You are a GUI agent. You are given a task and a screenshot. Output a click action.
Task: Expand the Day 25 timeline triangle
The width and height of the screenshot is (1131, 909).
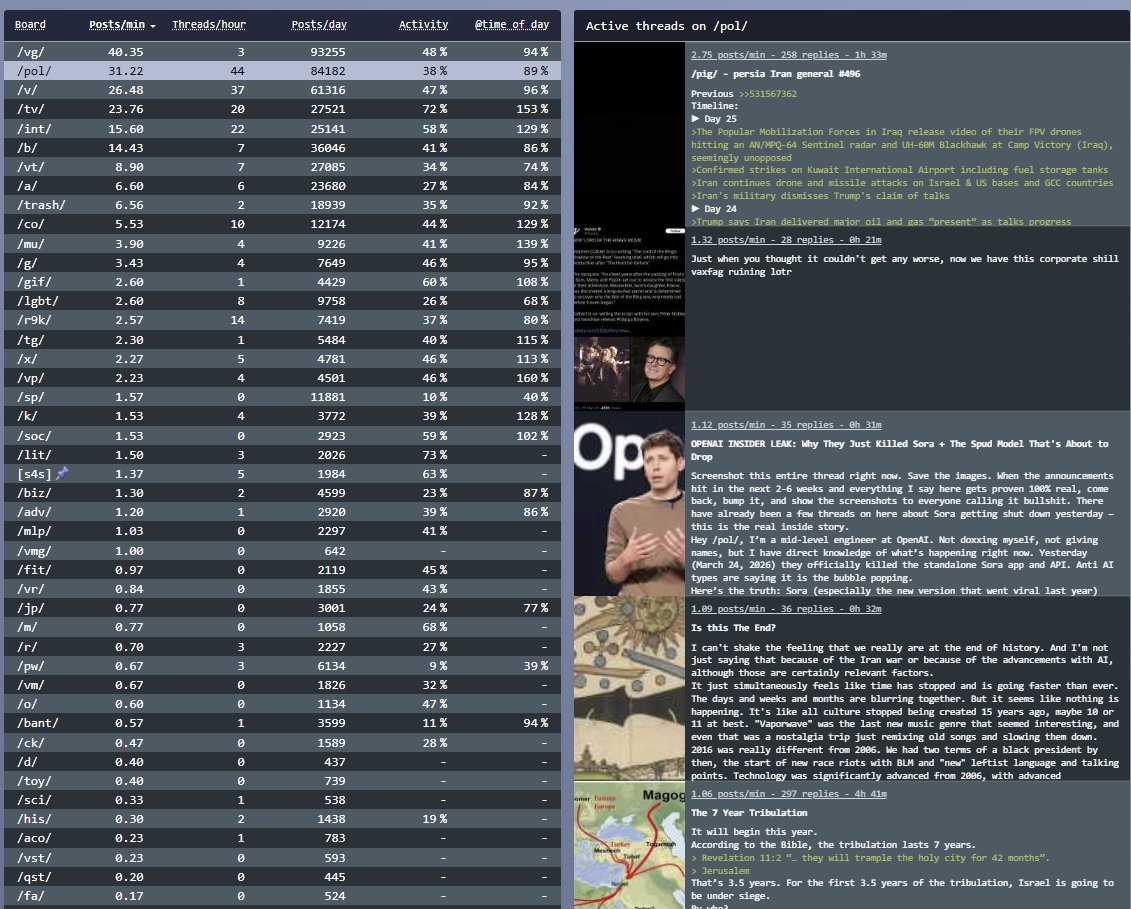[x=695, y=118]
